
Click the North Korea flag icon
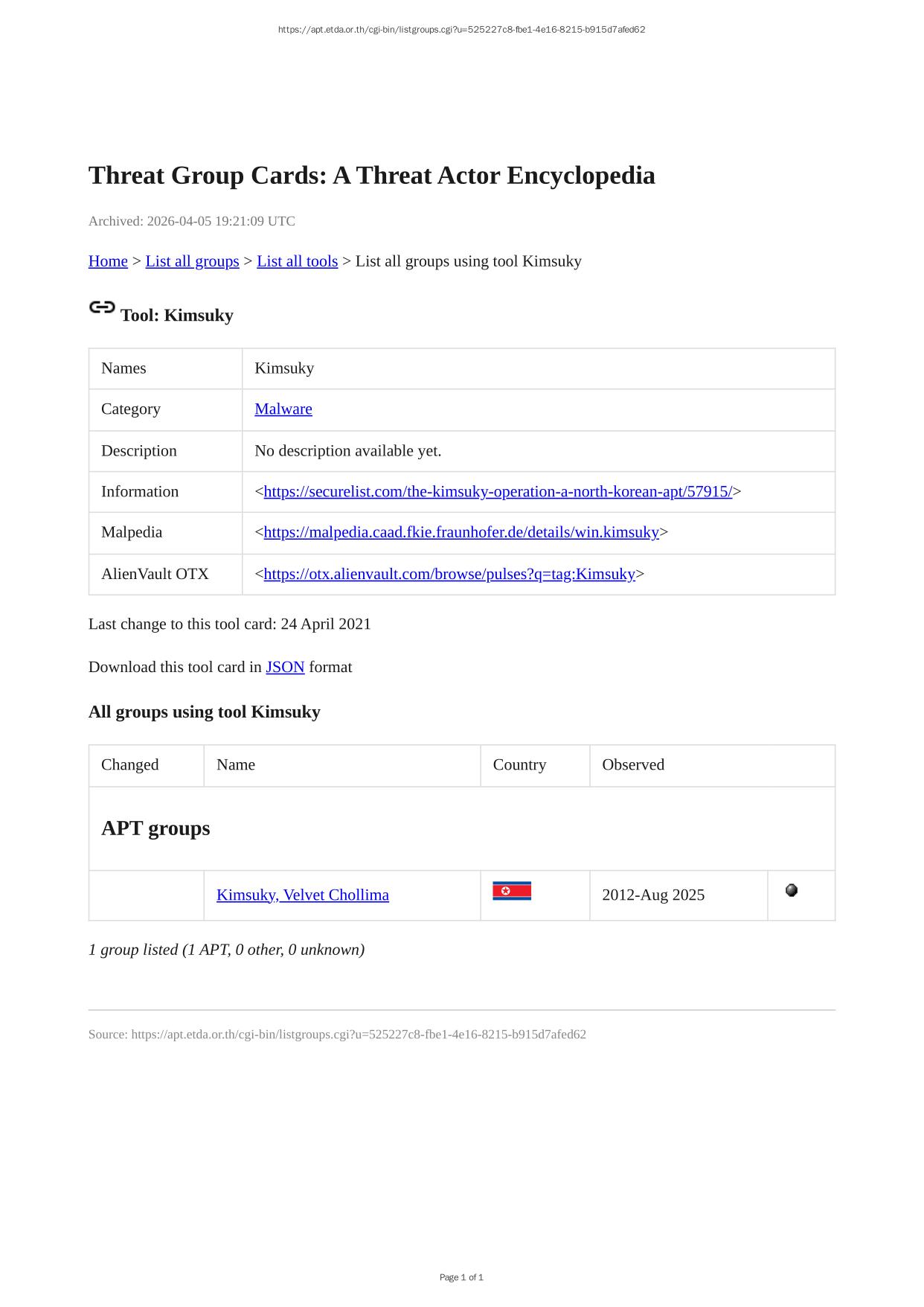512,891
